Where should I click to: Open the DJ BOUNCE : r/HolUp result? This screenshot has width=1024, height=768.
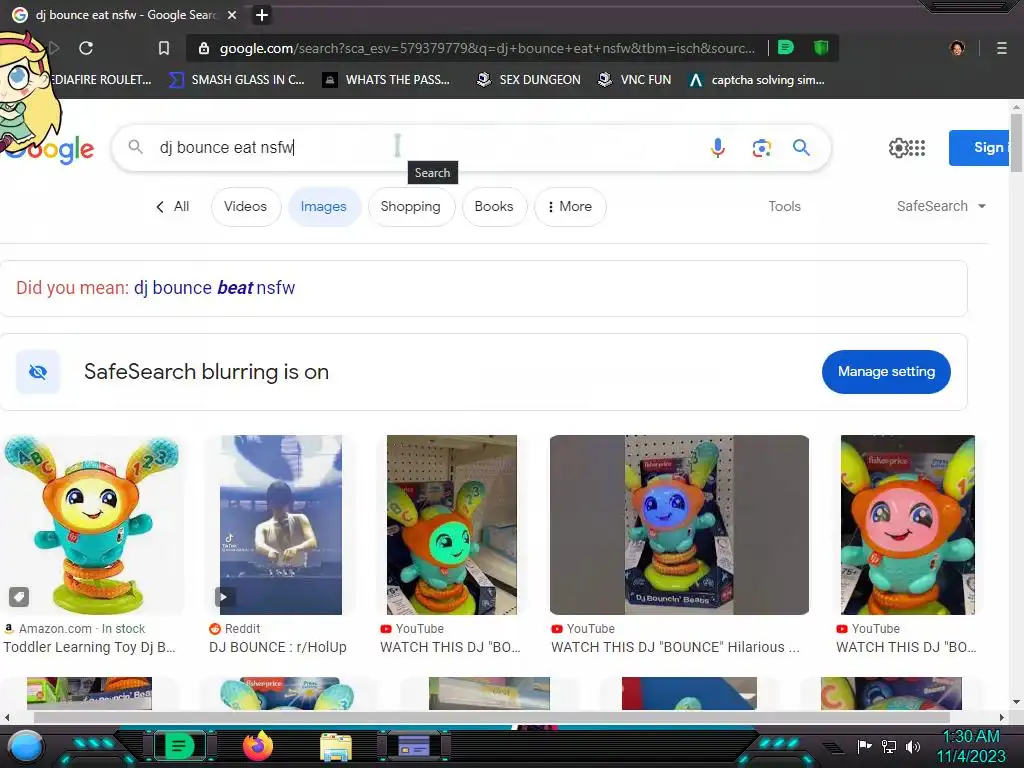pos(278,647)
